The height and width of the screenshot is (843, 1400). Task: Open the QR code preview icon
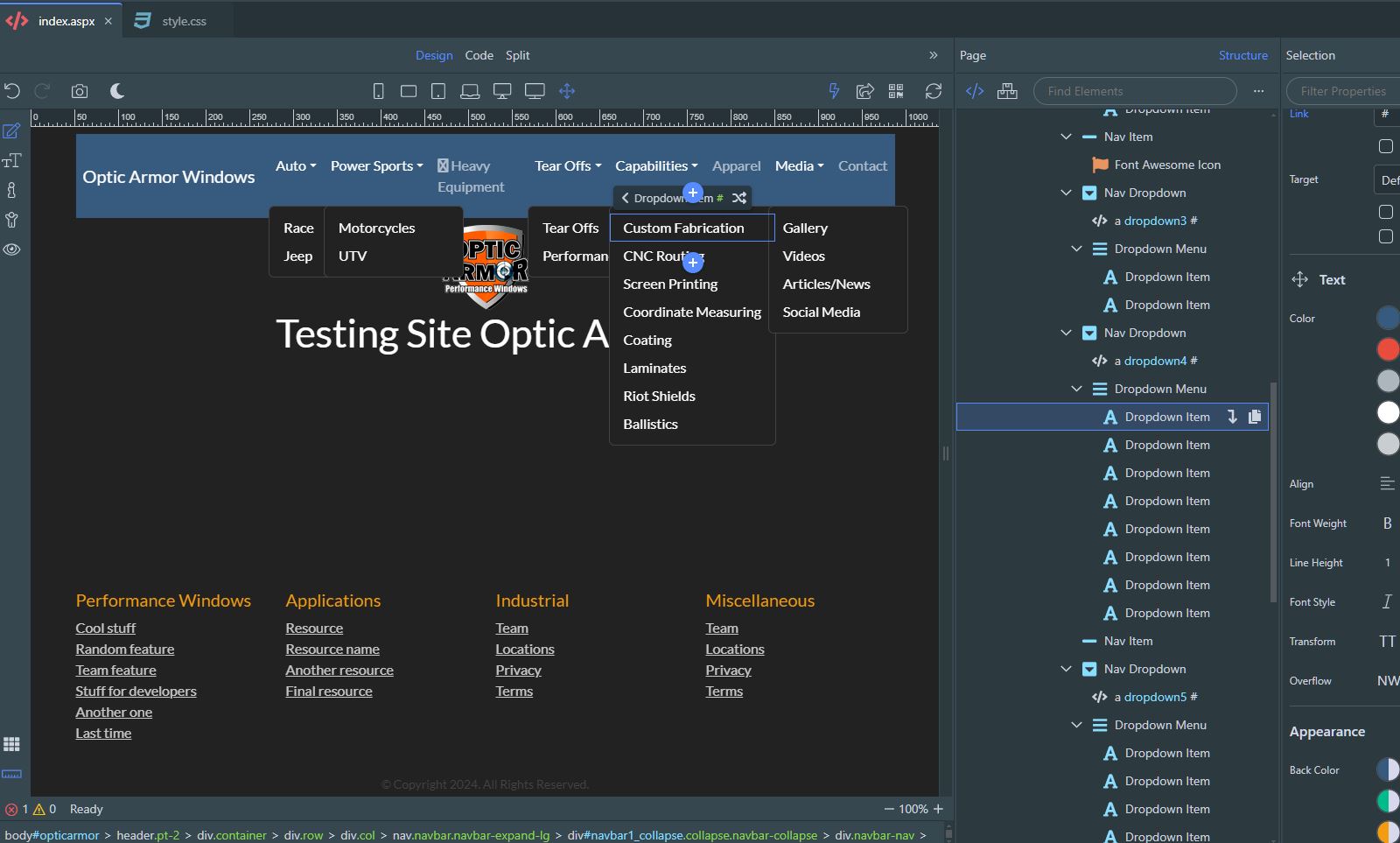[x=896, y=91]
